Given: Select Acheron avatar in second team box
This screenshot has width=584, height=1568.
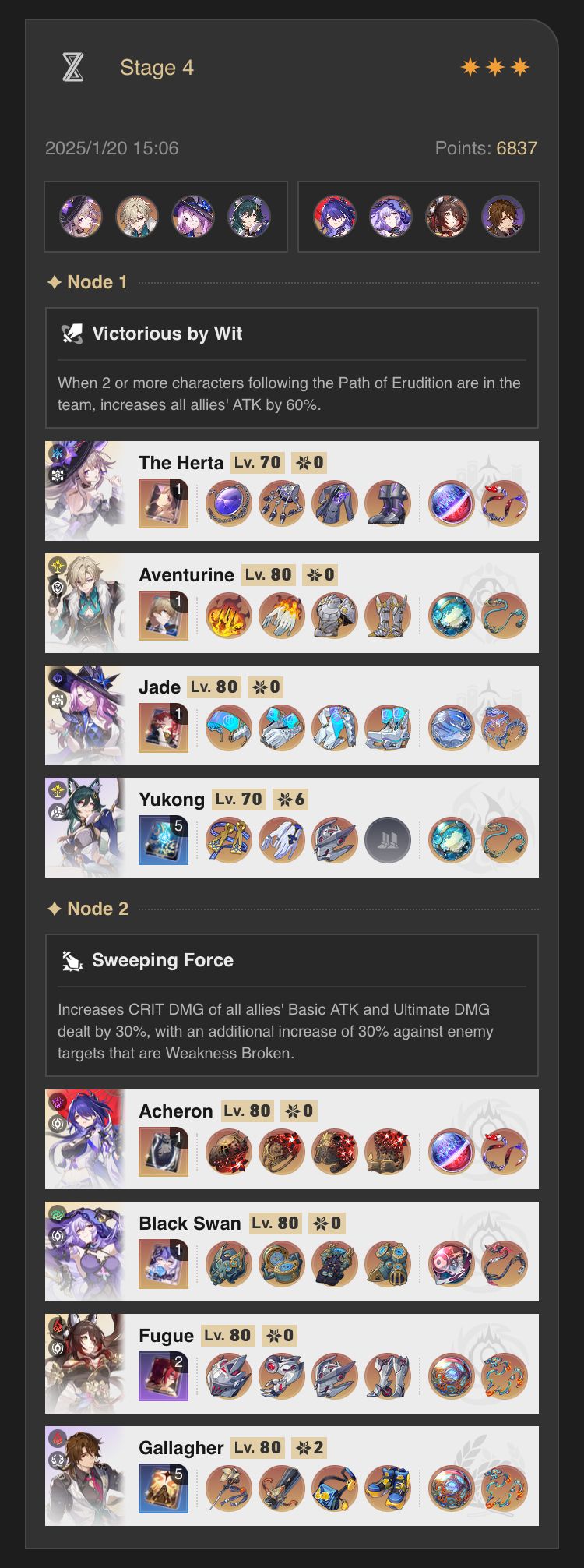Looking at the screenshot, I should (335, 217).
